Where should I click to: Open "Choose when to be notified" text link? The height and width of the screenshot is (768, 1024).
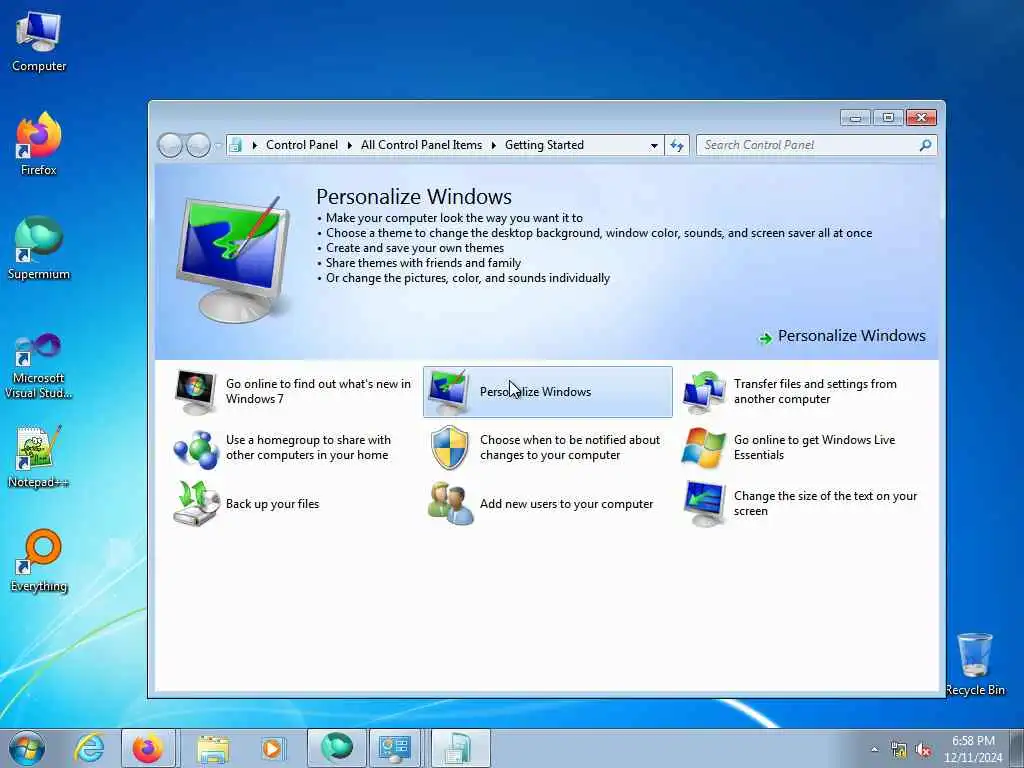[570, 447]
